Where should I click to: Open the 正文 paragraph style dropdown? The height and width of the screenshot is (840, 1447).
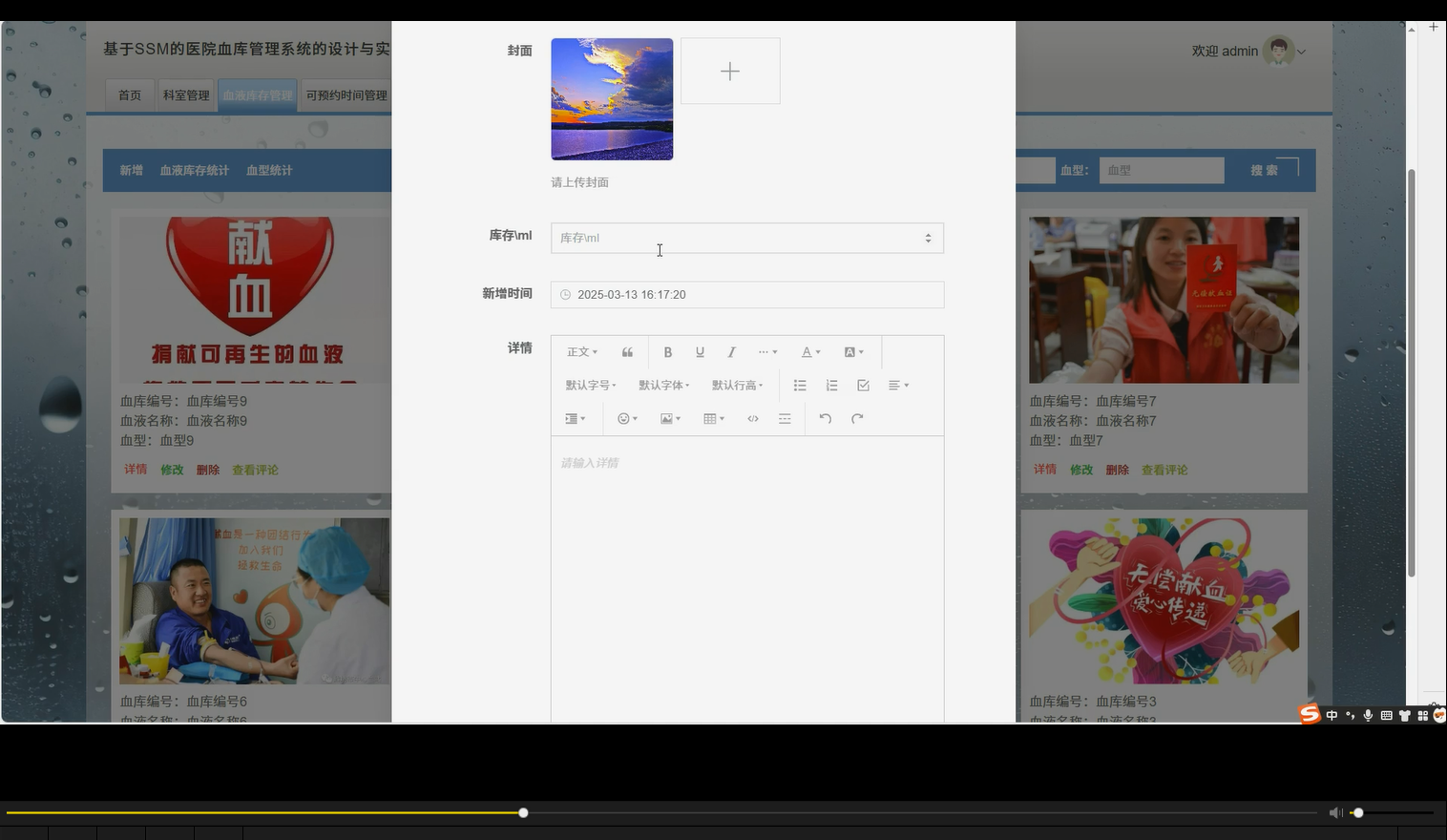[581, 351]
